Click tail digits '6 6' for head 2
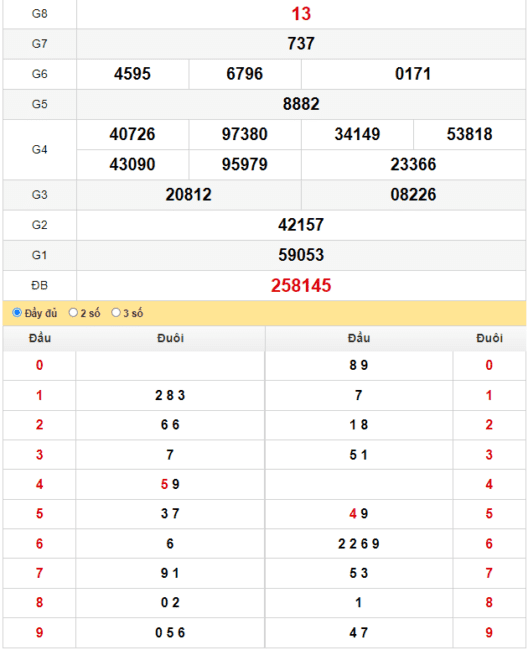The height and width of the screenshot is (650, 528). tap(170, 425)
